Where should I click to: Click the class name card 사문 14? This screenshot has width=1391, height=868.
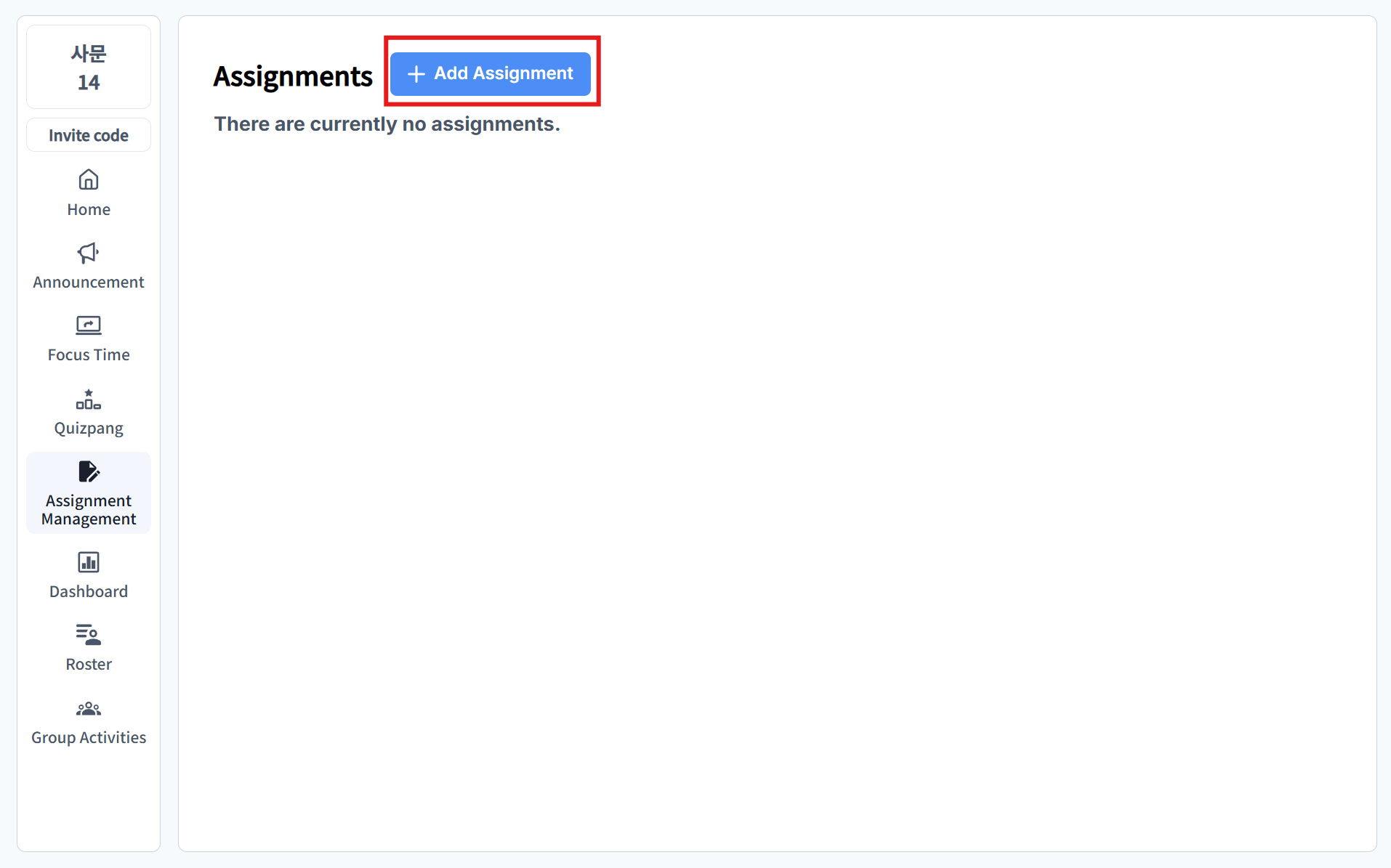tap(89, 67)
